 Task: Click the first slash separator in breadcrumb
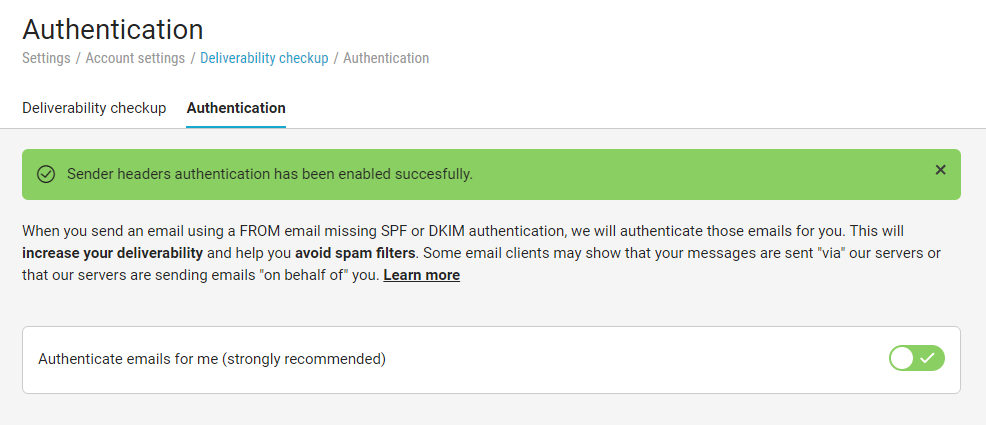point(78,58)
